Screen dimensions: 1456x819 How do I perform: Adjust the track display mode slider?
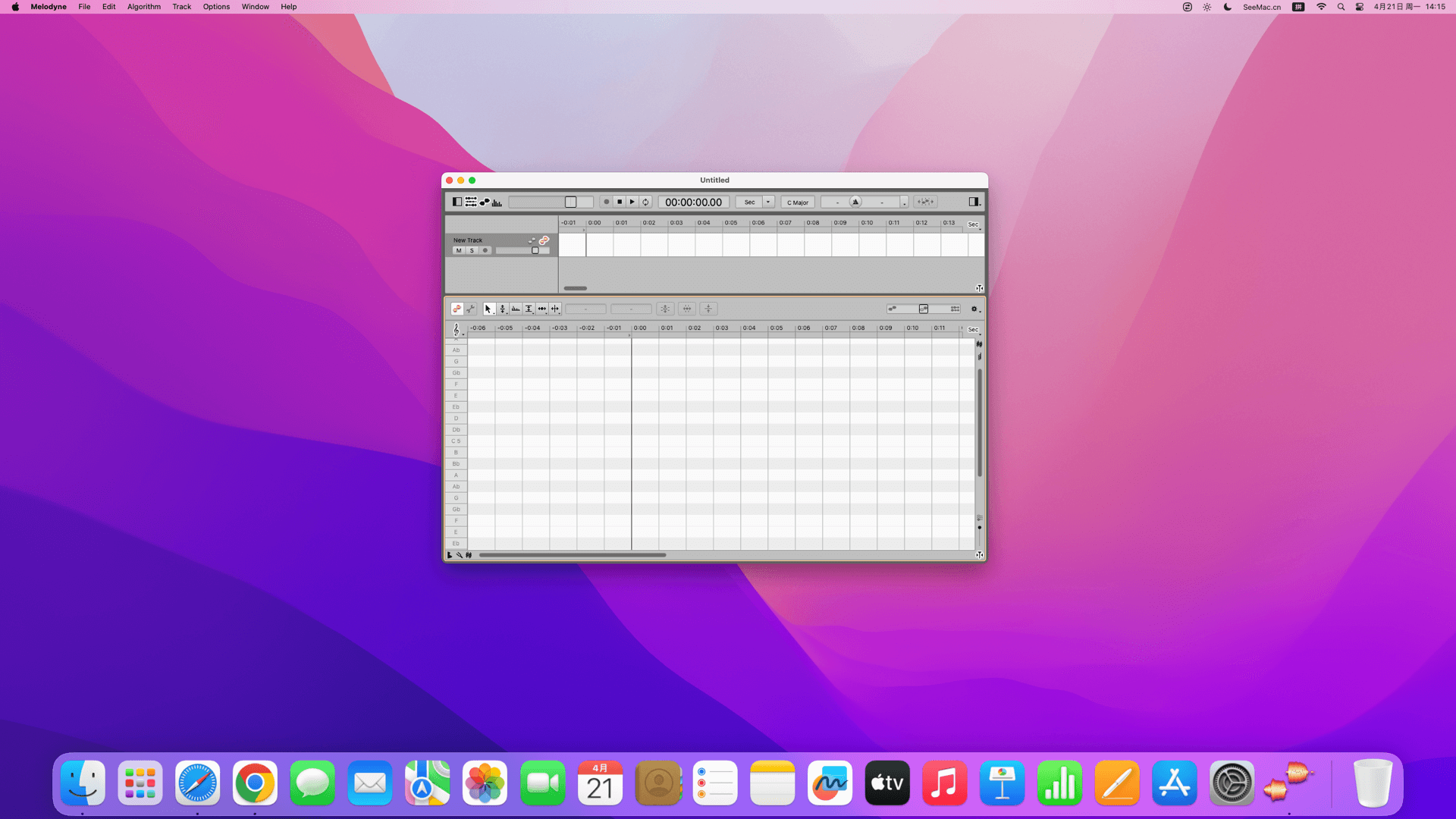tap(924, 309)
